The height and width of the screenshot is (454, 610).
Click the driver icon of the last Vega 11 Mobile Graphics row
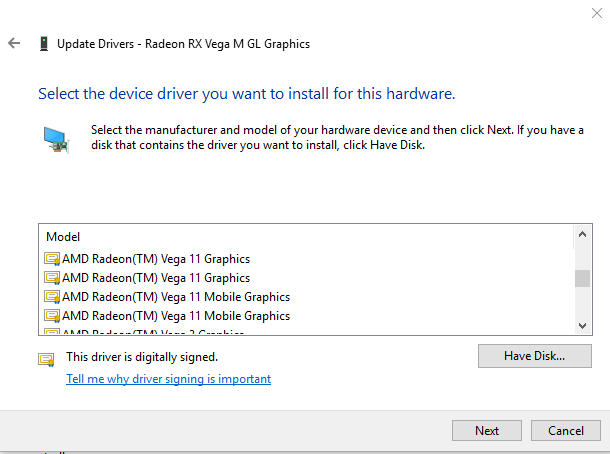coord(53,316)
